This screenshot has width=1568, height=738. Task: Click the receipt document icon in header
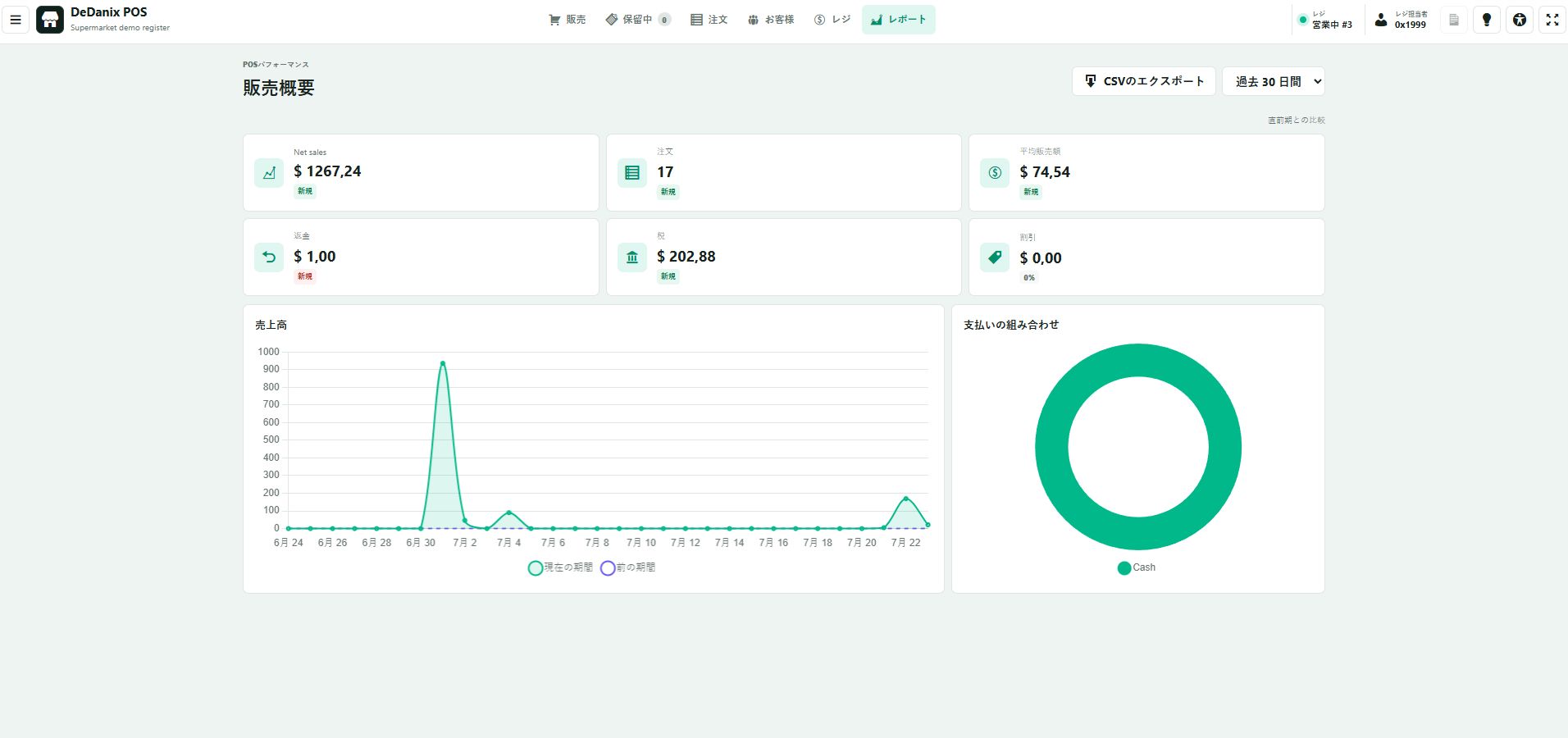pyautogui.click(x=1454, y=20)
